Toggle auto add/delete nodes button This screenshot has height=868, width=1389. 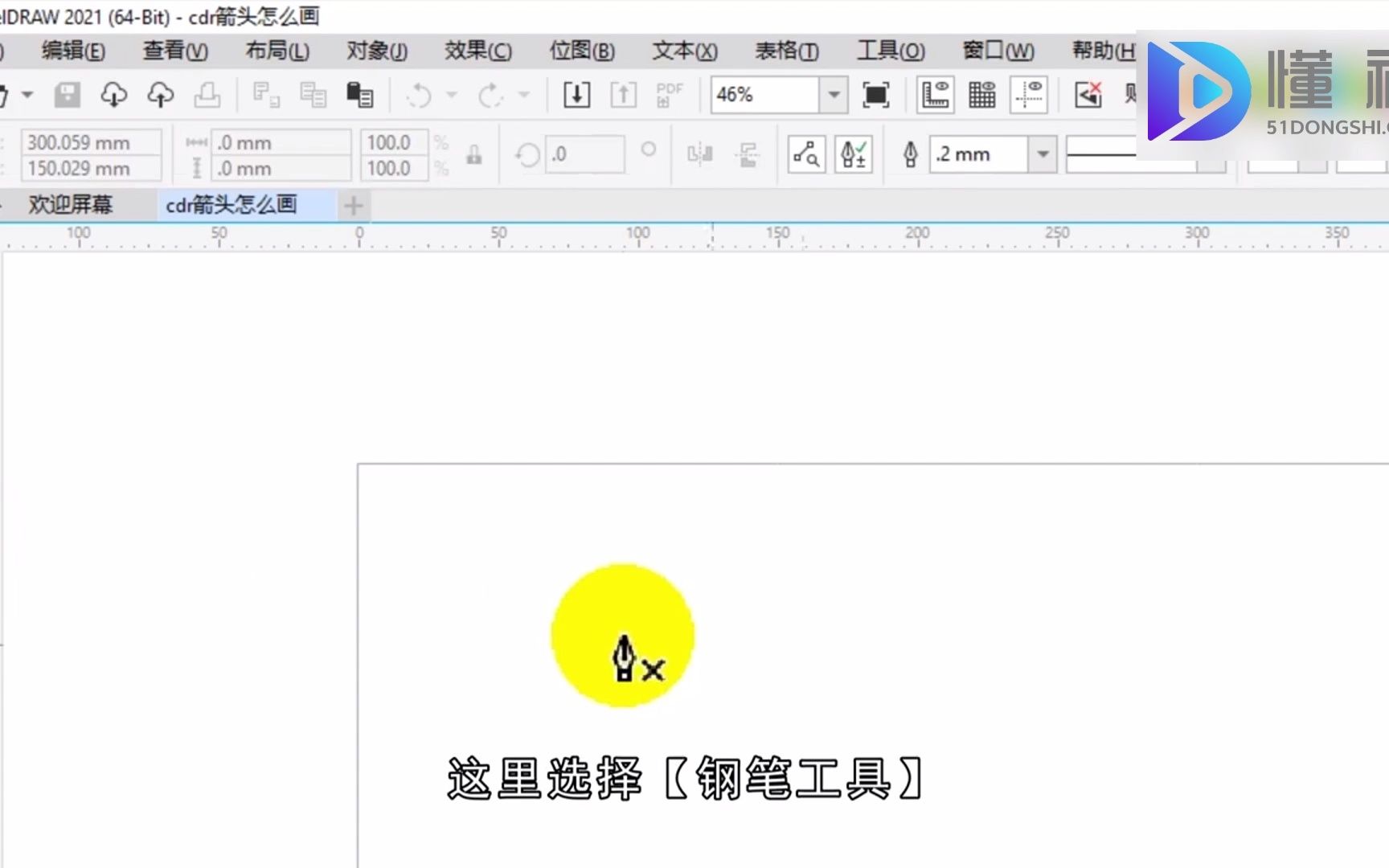(x=854, y=154)
